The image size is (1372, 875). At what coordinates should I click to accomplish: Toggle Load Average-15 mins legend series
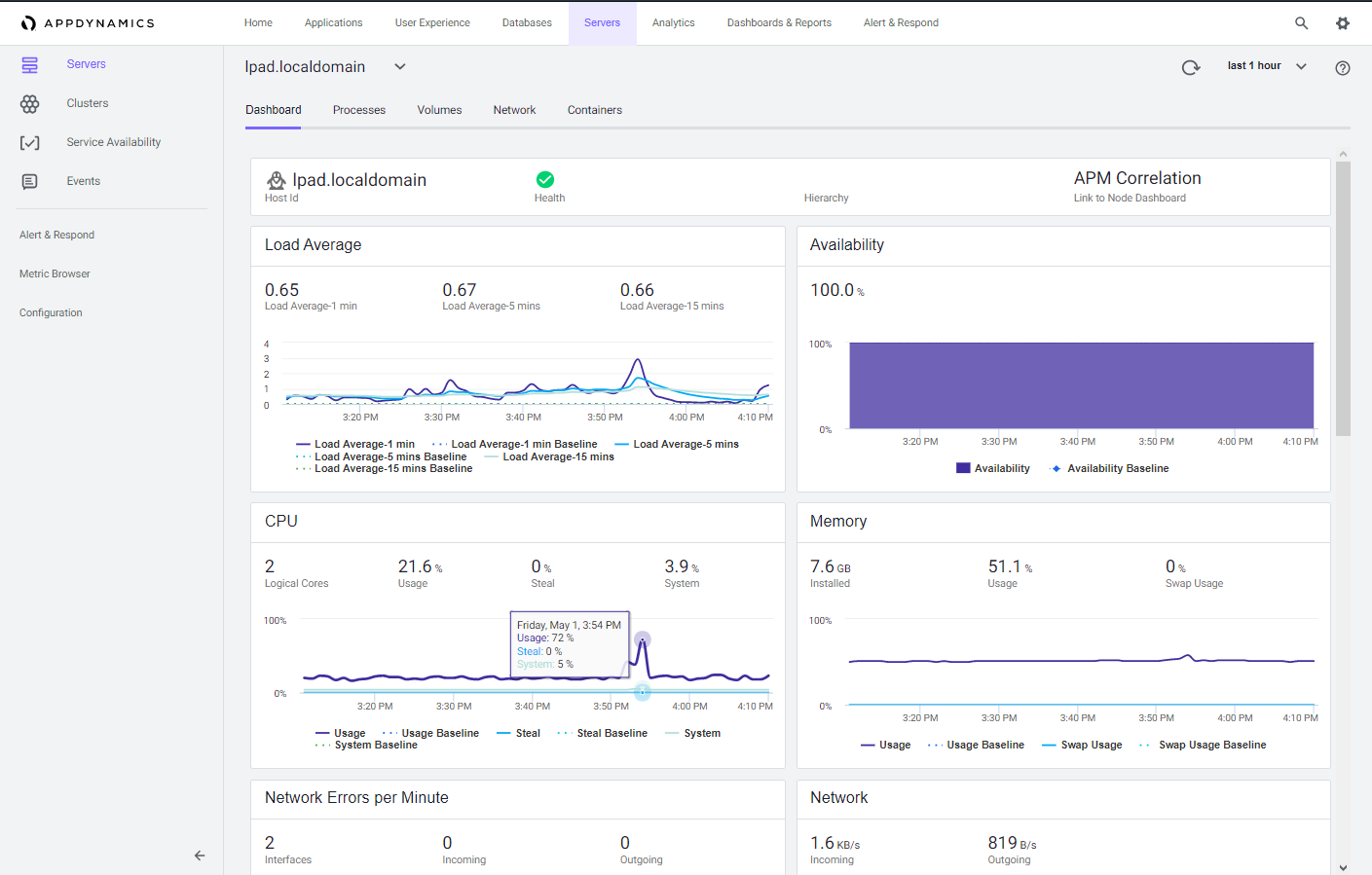(x=549, y=456)
